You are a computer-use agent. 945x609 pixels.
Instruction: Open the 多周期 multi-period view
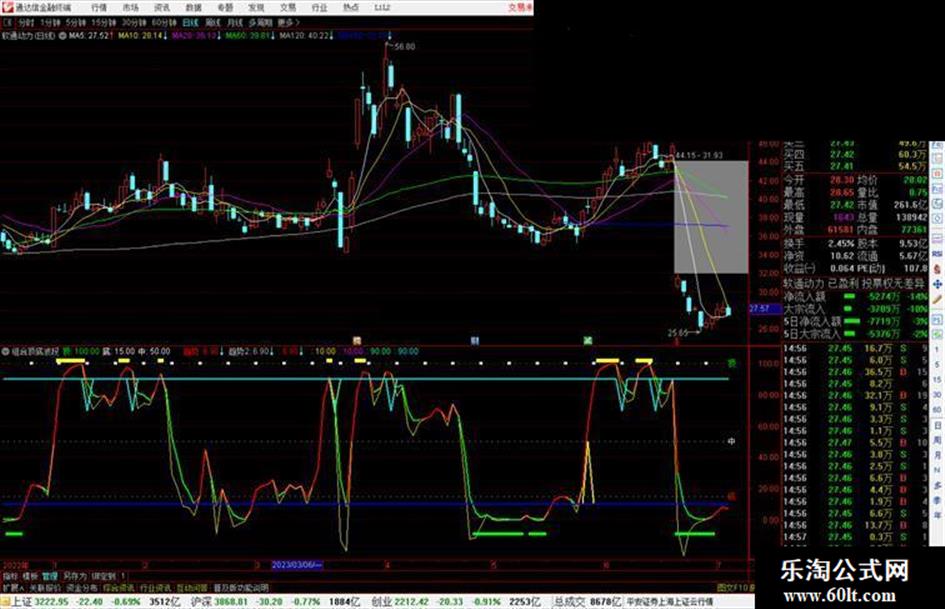click(260, 23)
